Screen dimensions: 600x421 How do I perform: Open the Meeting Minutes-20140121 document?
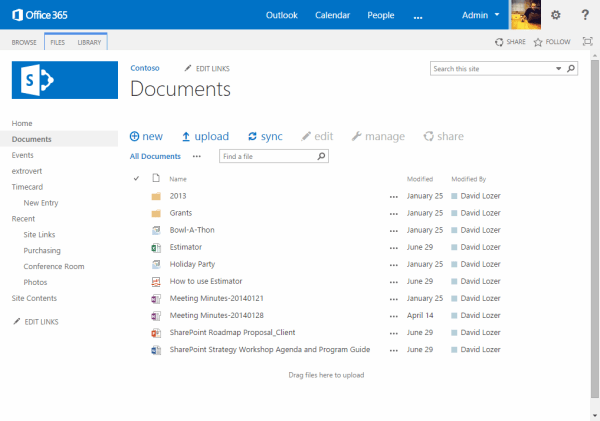point(217,298)
